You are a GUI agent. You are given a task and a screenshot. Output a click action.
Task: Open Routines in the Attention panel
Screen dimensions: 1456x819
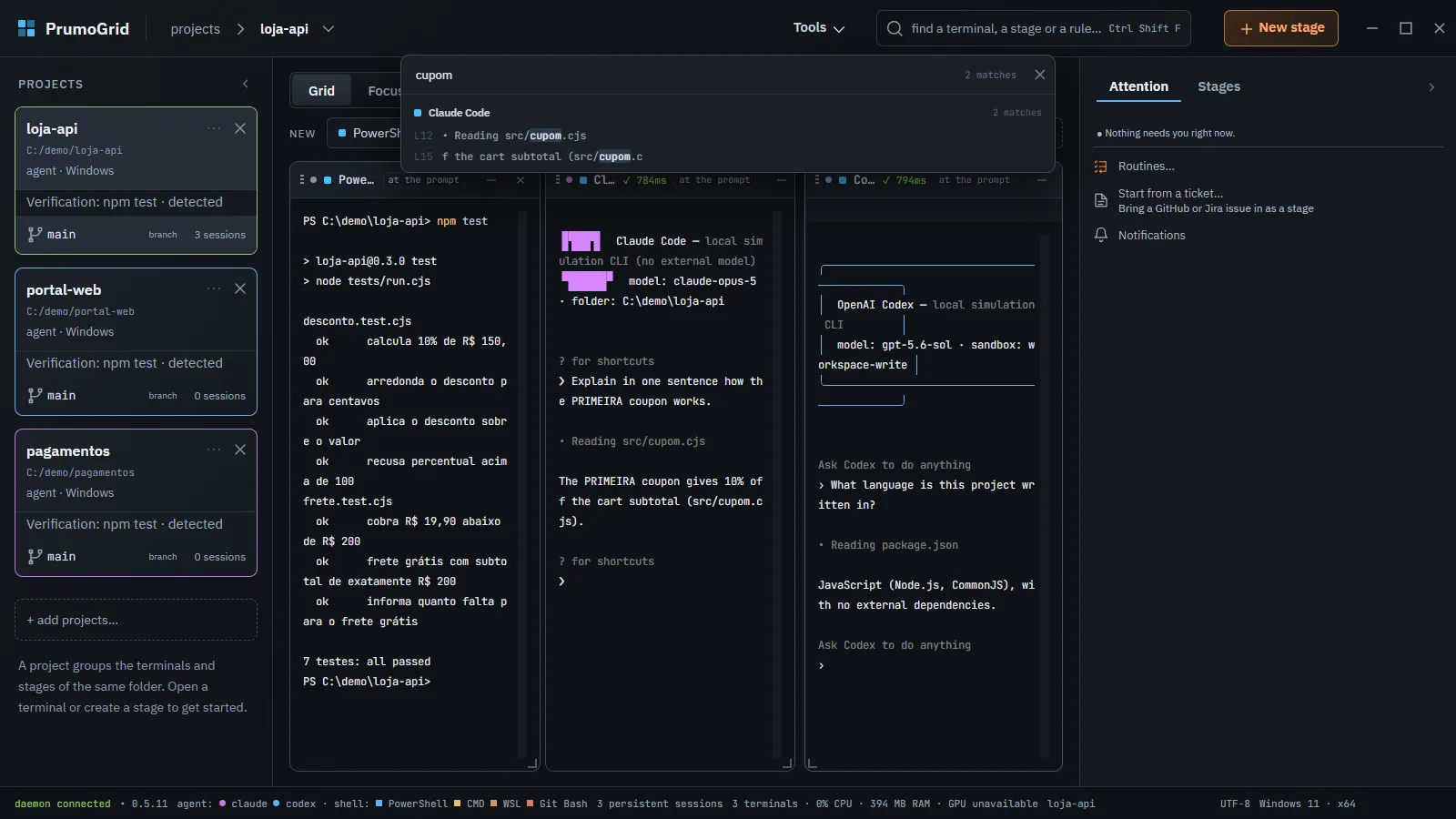point(1146,167)
